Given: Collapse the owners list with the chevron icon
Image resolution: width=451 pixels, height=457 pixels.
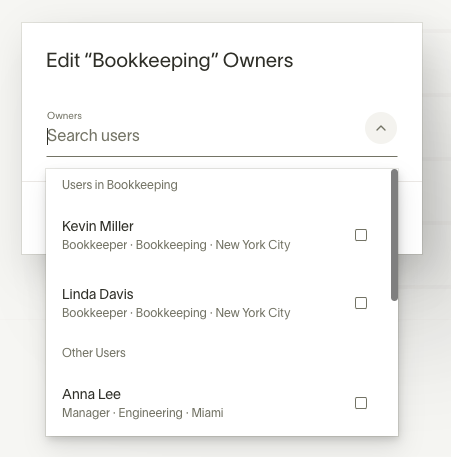Looking at the screenshot, I should click(x=381, y=128).
